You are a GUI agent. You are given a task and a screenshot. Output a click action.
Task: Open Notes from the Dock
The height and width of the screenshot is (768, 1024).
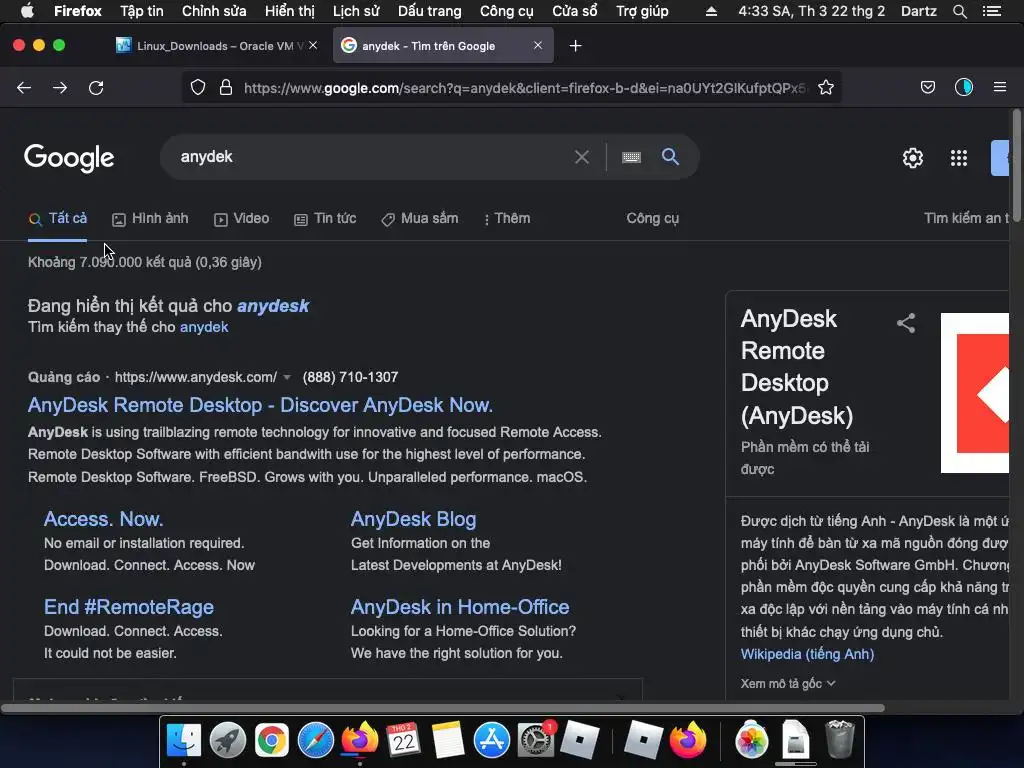pyautogui.click(x=447, y=740)
